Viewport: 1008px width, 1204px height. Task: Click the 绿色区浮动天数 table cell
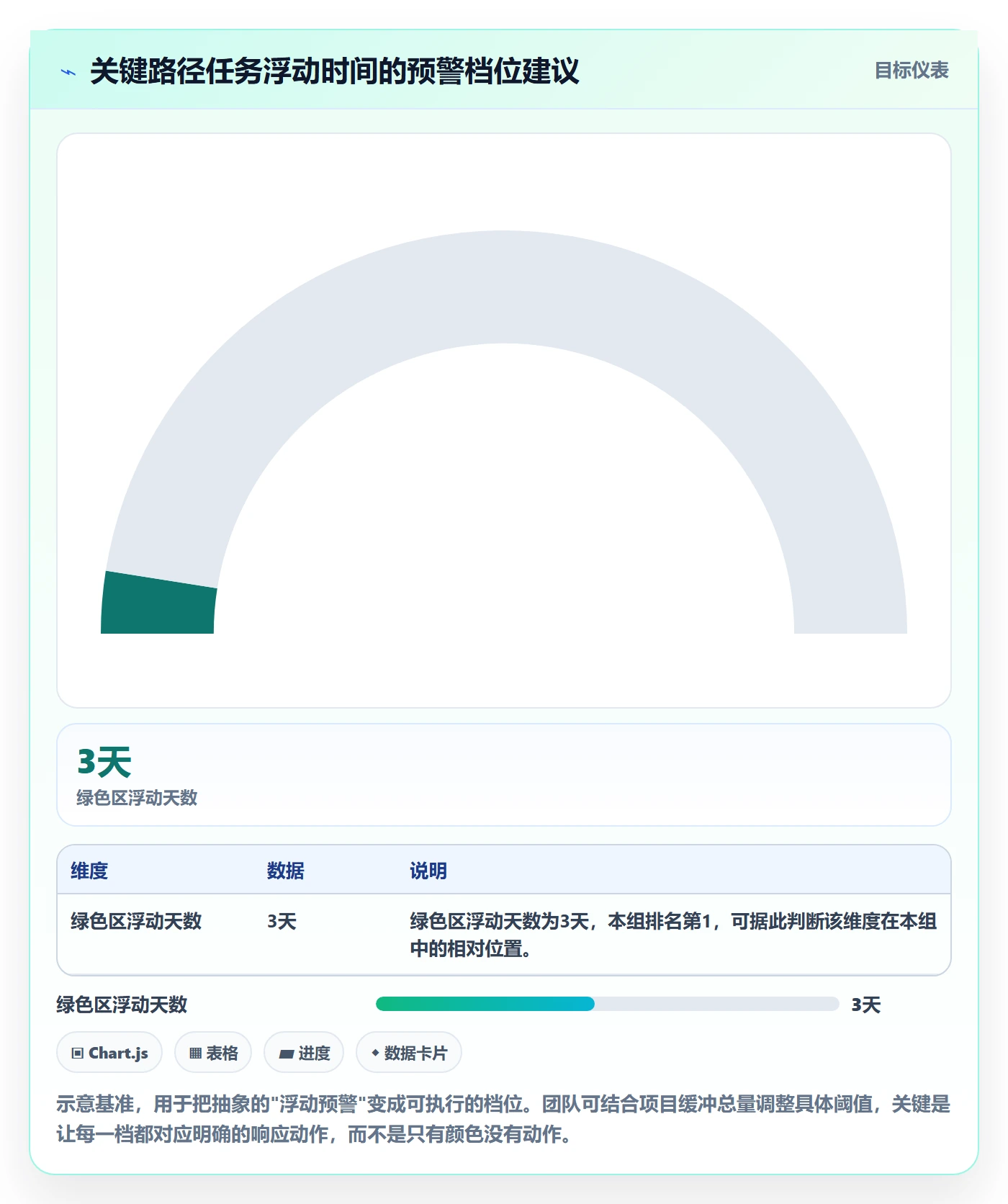(136, 921)
